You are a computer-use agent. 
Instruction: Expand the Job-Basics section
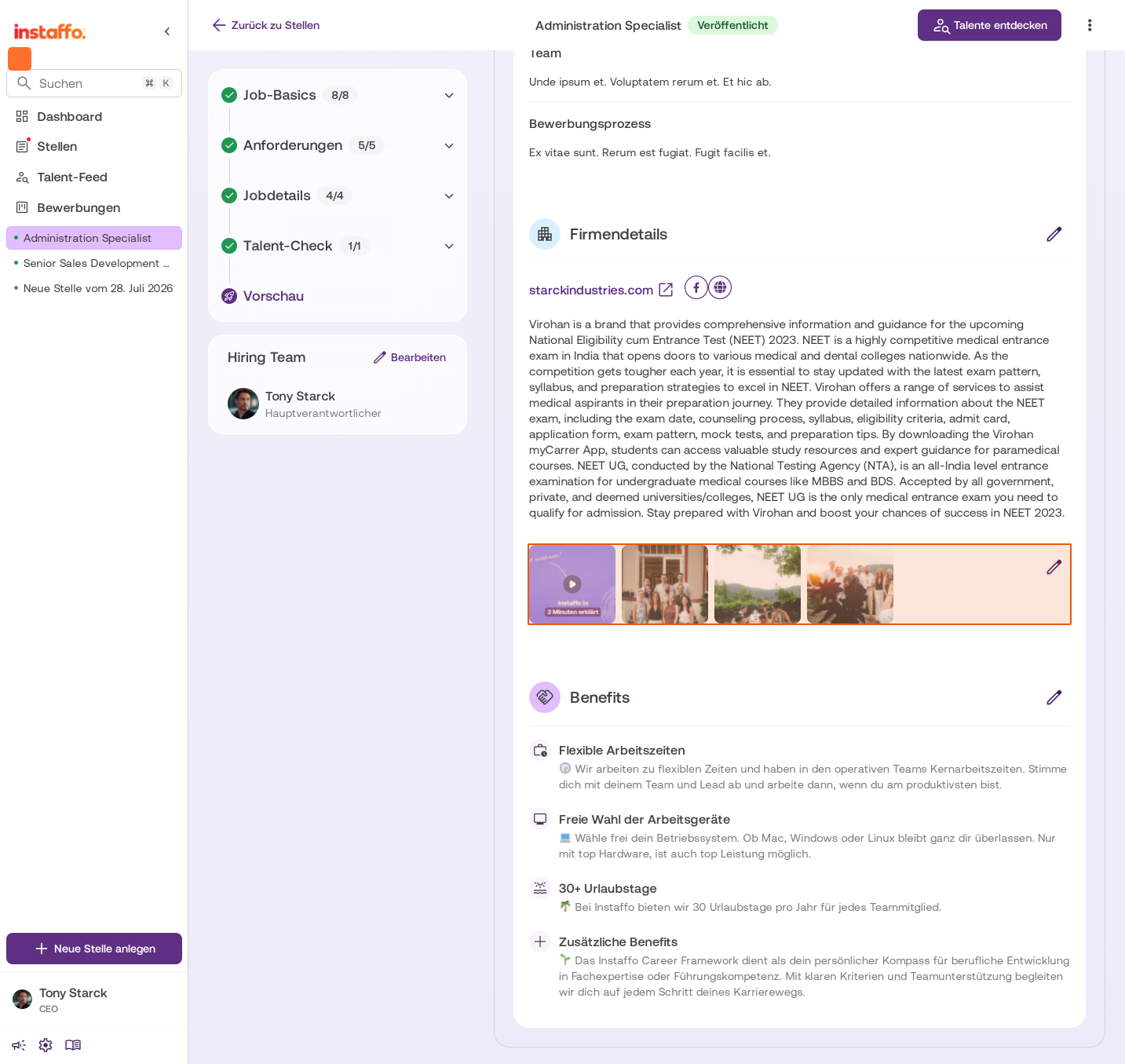coord(338,95)
